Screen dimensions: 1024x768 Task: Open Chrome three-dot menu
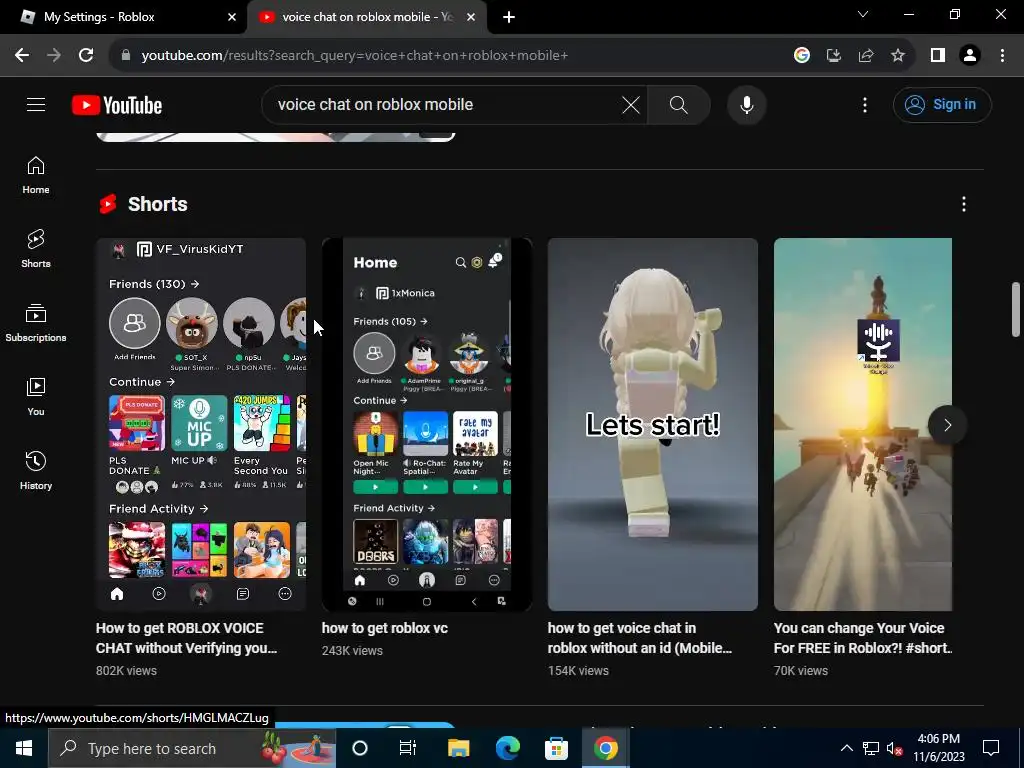point(1002,56)
